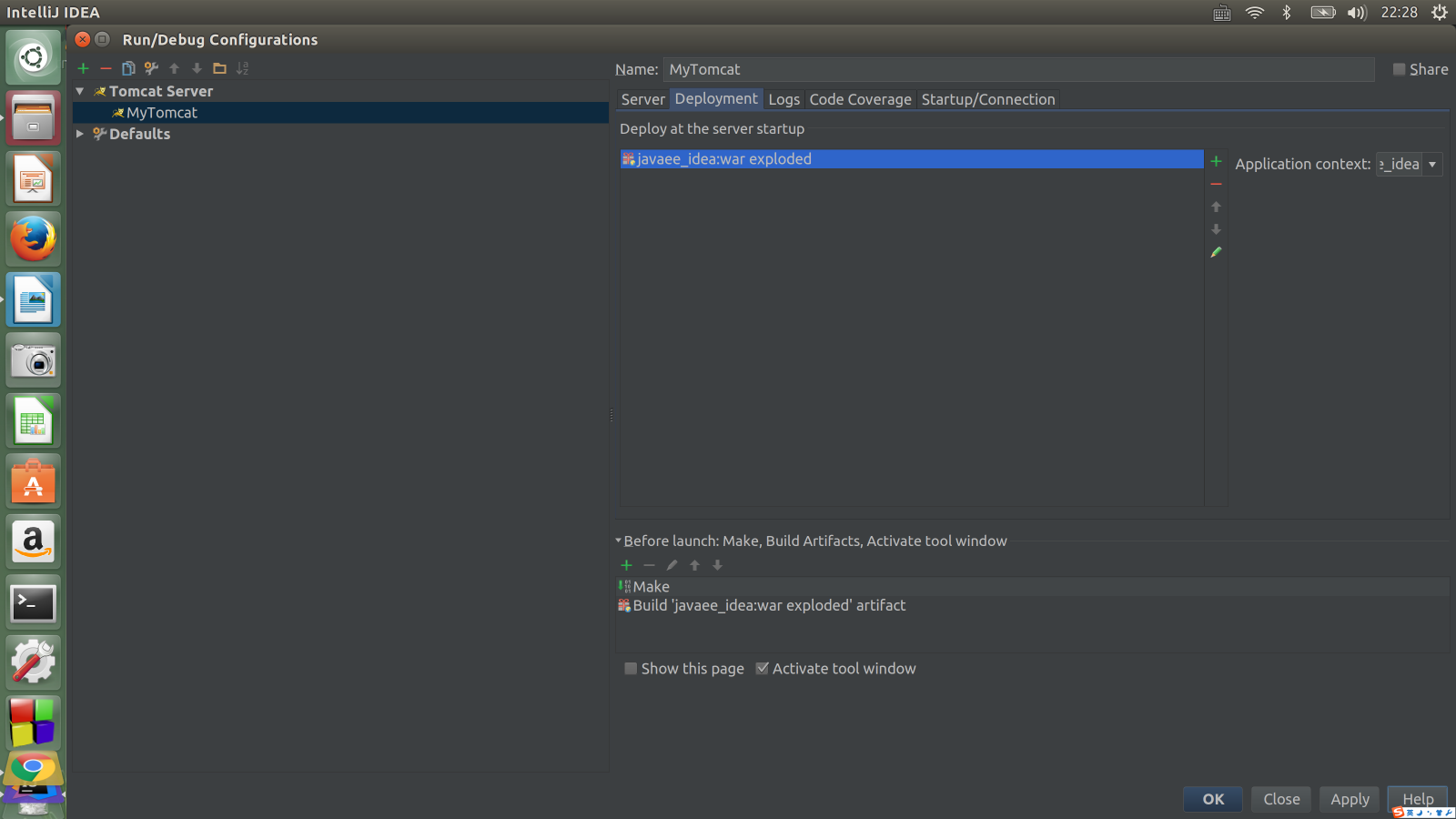The width and height of the screenshot is (1456, 819).
Task: Open LibreOffice Calc from dock
Action: tap(34, 420)
